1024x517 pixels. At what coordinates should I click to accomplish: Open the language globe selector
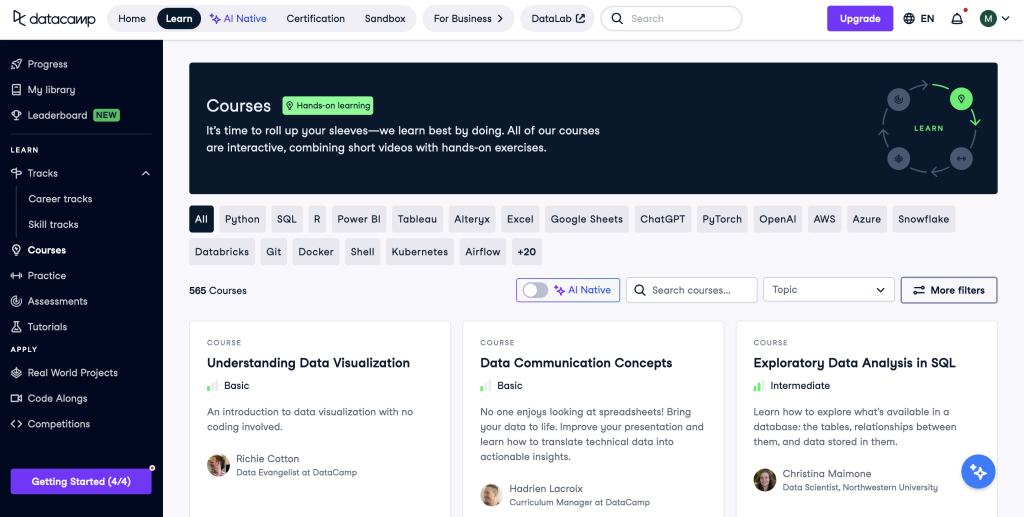pos(918,18)
